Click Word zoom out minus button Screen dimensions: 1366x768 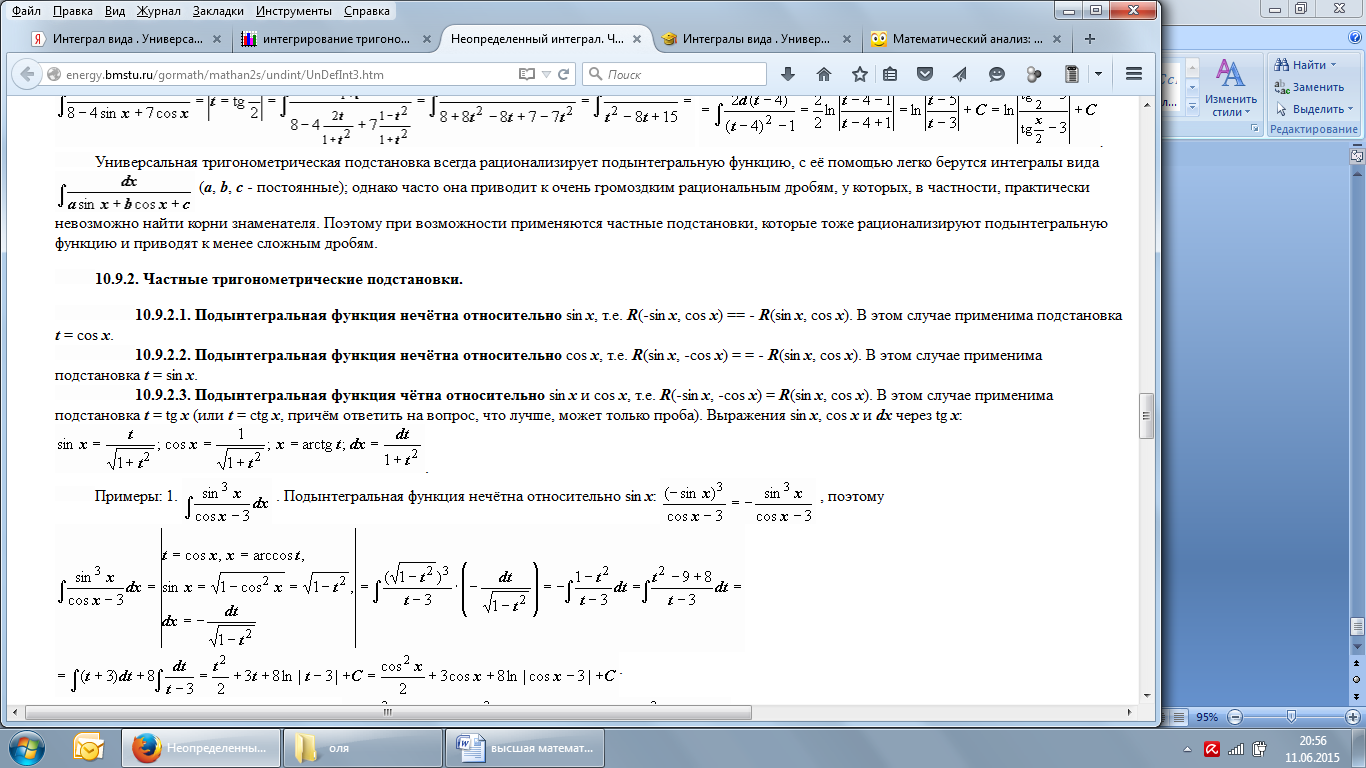tap(1233, 718)
